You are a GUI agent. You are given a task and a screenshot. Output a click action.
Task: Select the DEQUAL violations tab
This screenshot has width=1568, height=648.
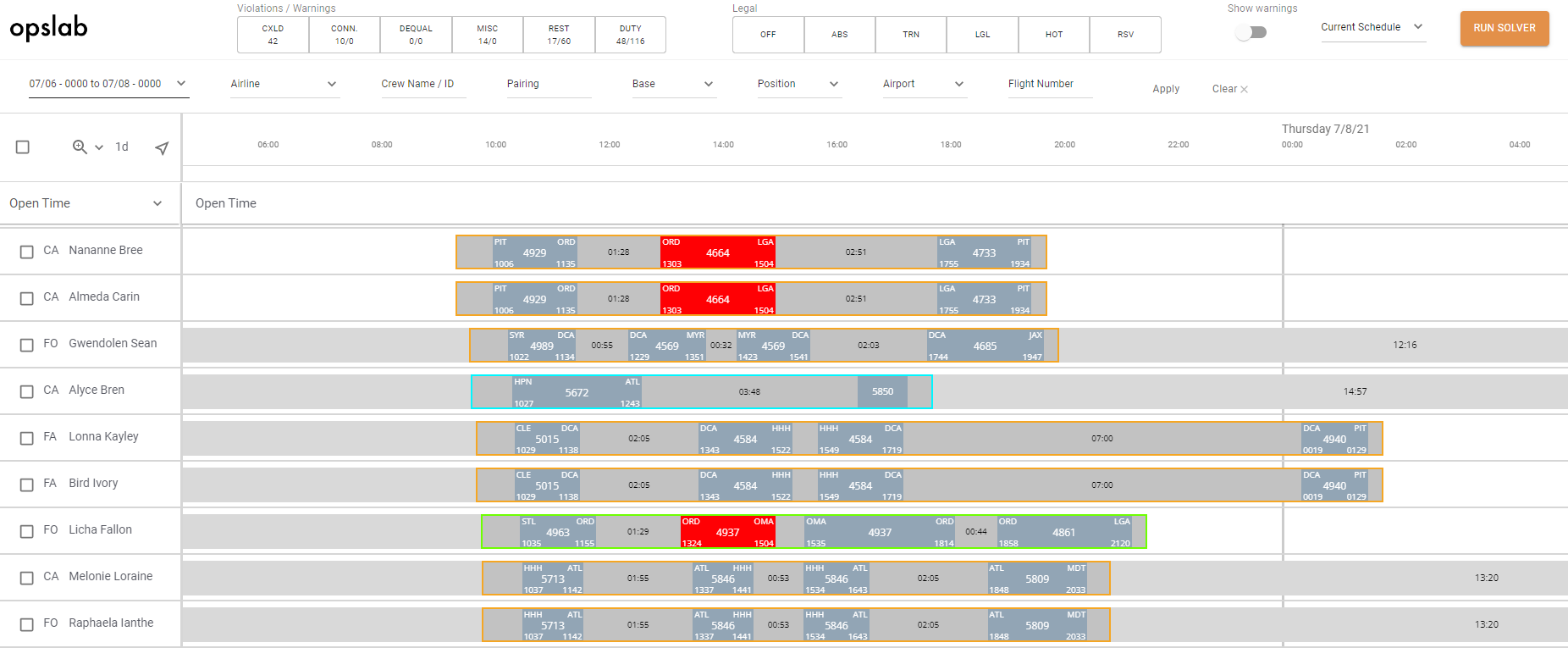tap(416, 35)
